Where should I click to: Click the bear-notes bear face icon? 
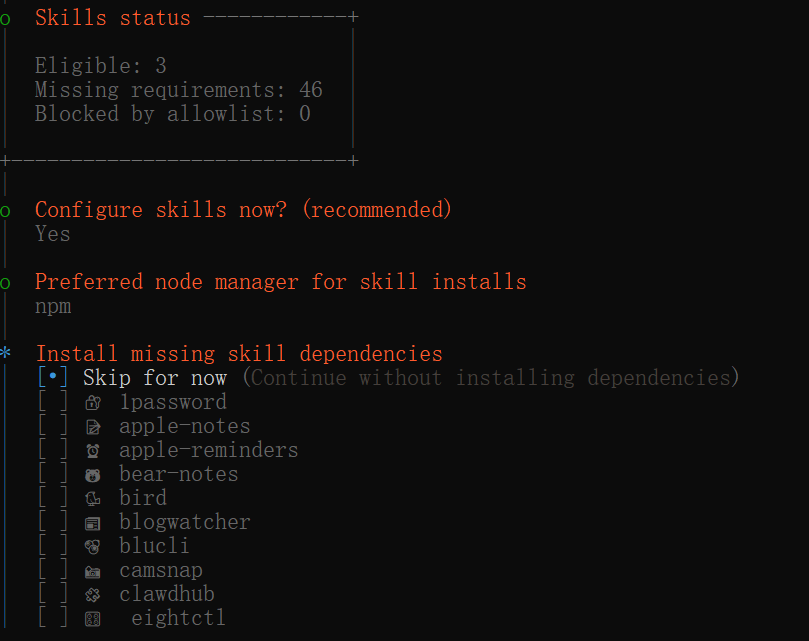click(x=93, y=475)
